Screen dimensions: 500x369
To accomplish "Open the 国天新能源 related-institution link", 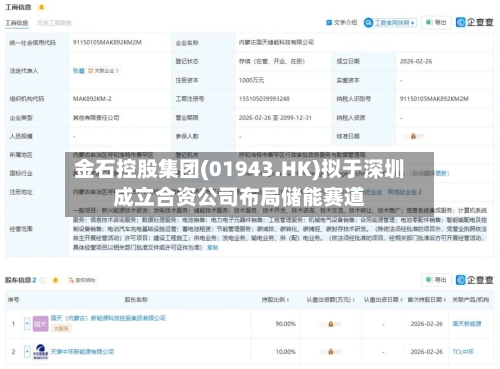I will point(467,324).
